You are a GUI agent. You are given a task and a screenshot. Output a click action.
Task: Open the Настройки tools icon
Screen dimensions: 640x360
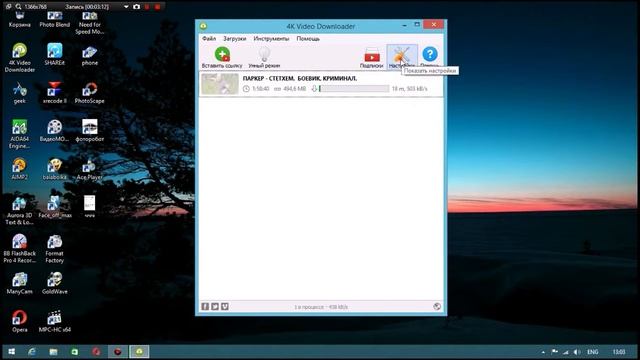point(402,57)
